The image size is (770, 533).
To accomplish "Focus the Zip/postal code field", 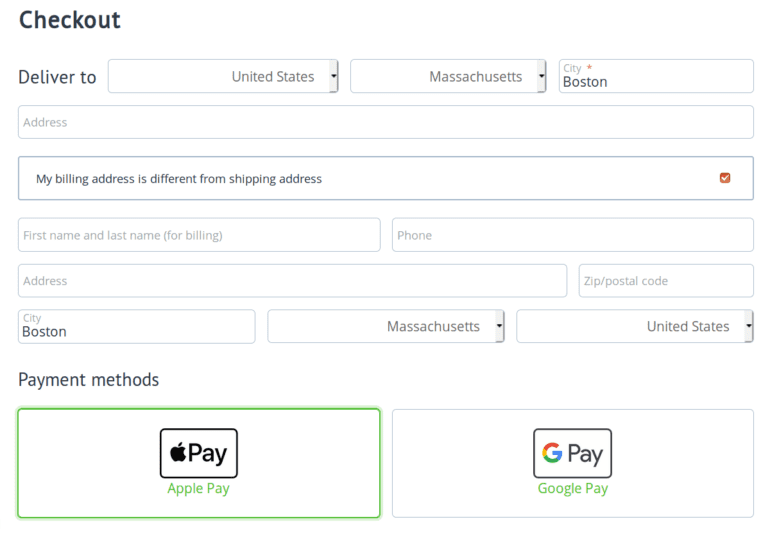I will click(x=665, y=281).
